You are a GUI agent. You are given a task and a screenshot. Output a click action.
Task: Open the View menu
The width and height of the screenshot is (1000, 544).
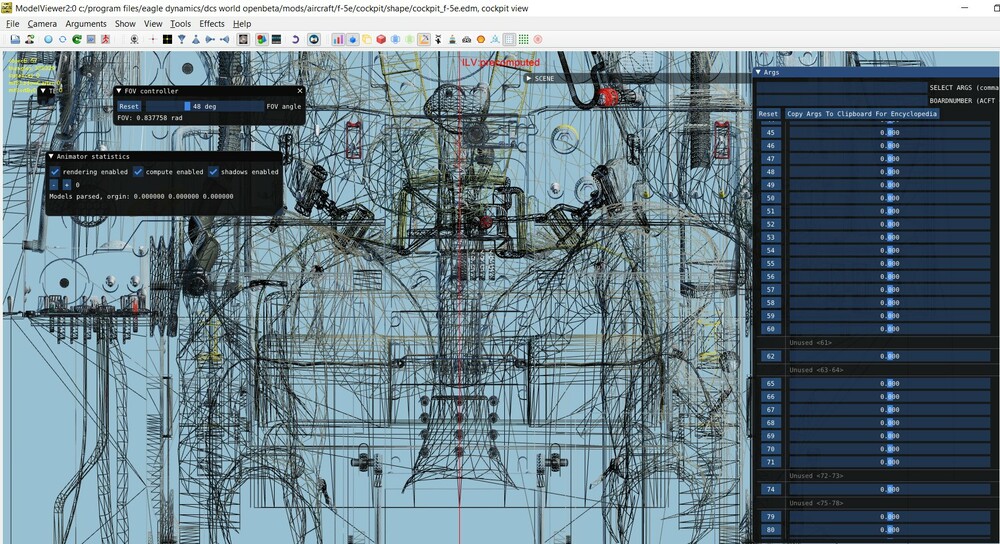point(153,24)
